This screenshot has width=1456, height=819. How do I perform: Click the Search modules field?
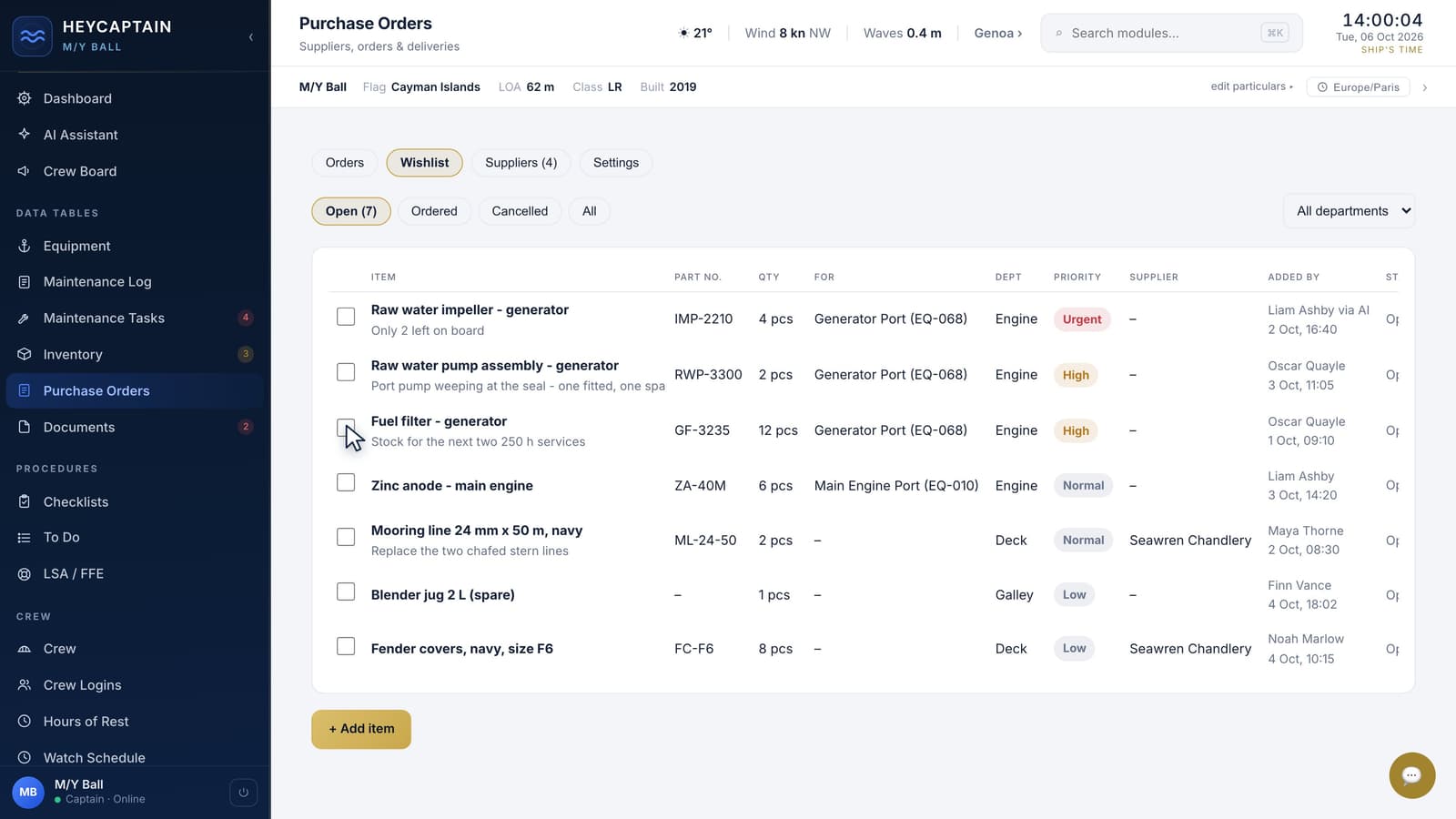coord(1172,33)
